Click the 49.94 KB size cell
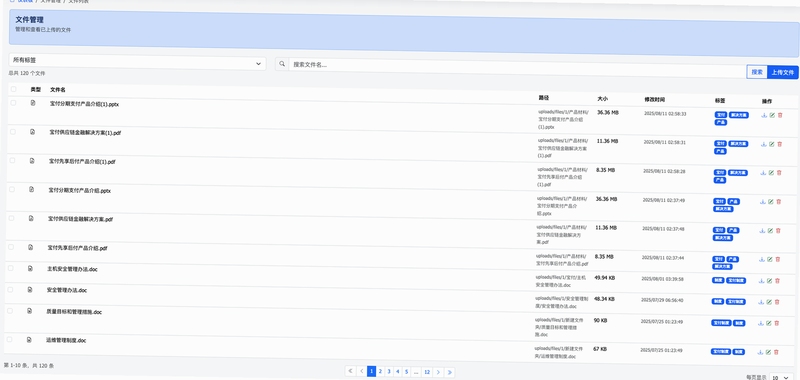The image size is (800, 380). pyautogui.click(x=604, y=278)
